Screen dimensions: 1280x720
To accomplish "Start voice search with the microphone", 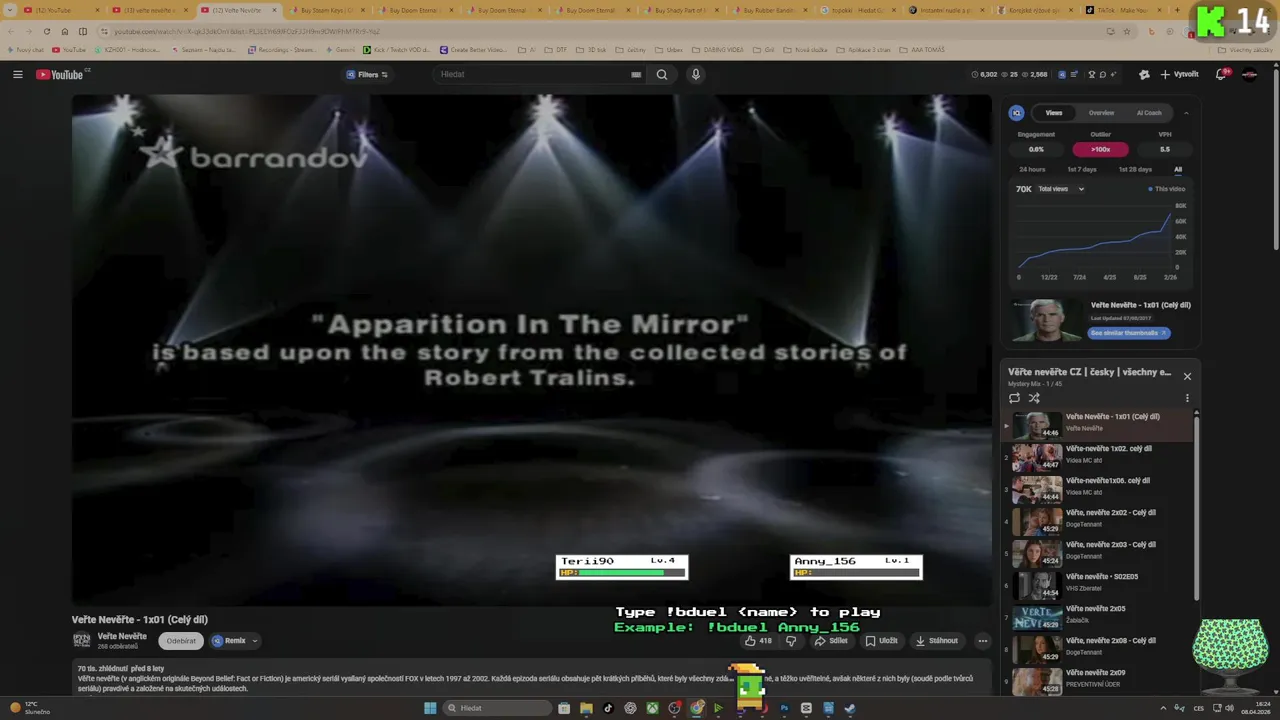I will [x=696, y=74].
